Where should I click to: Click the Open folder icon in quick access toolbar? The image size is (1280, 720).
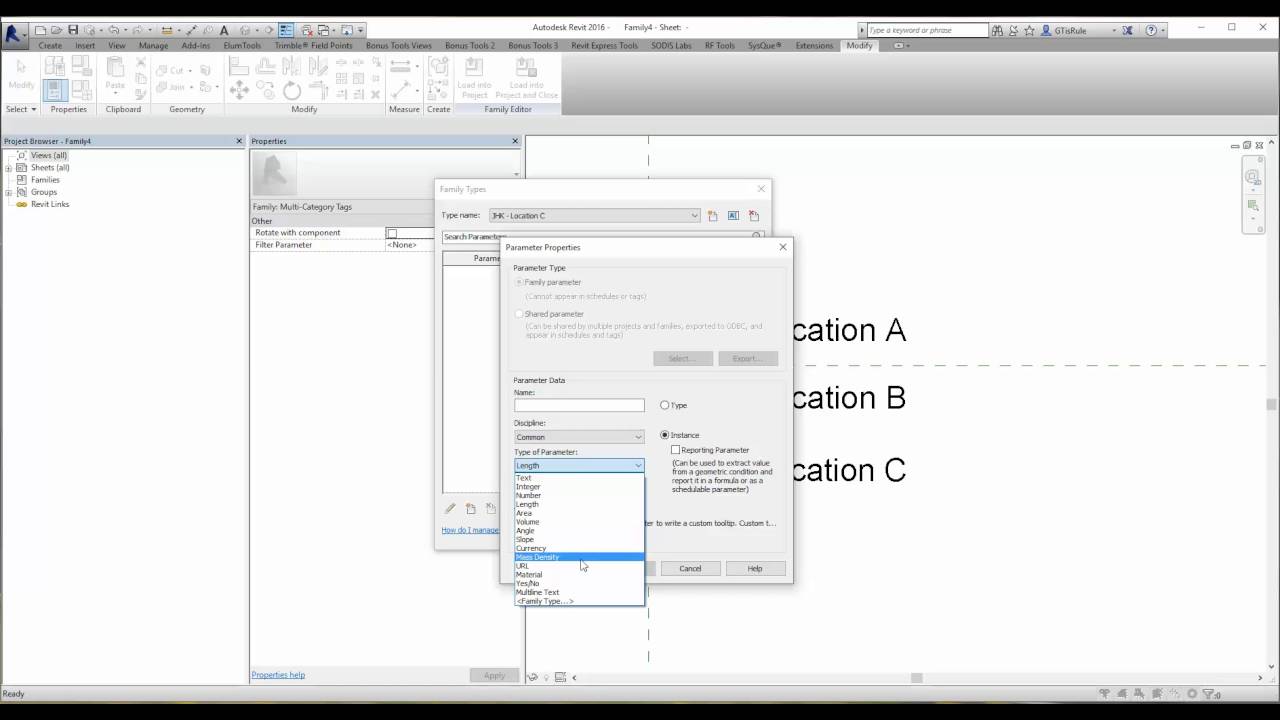(57, 30)
